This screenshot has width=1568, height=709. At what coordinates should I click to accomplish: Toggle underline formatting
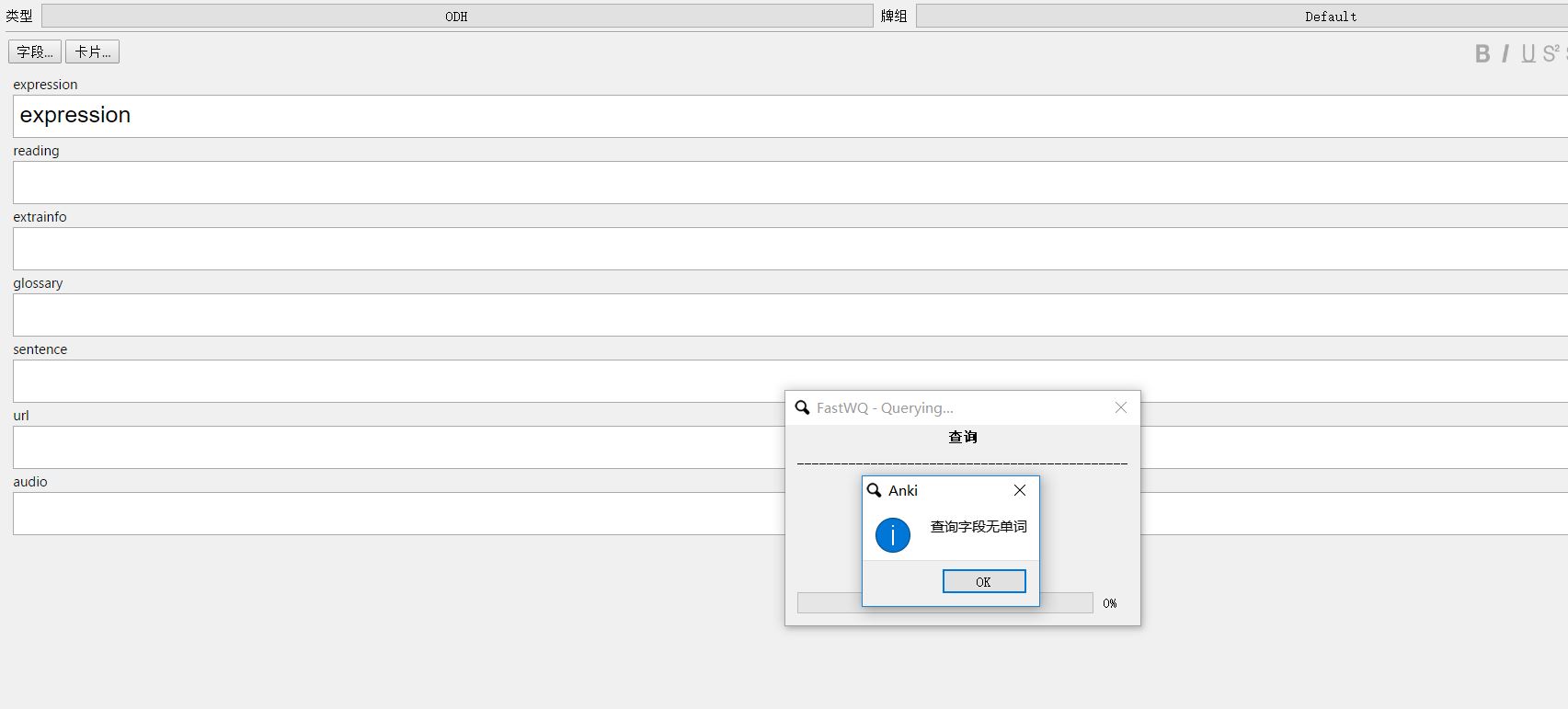(x=1528, y=54)
